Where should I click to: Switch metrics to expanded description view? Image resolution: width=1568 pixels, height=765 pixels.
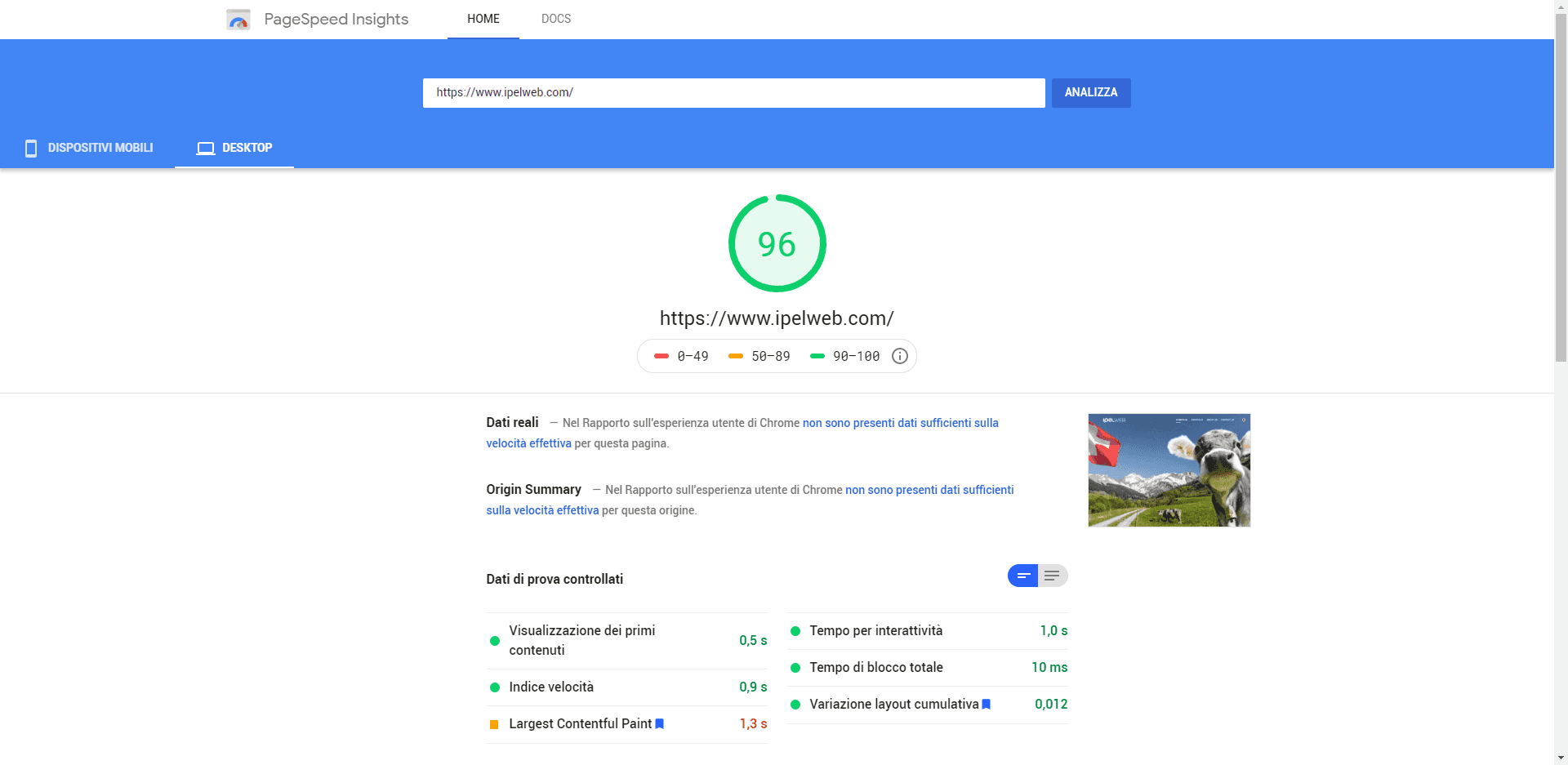1053,576
